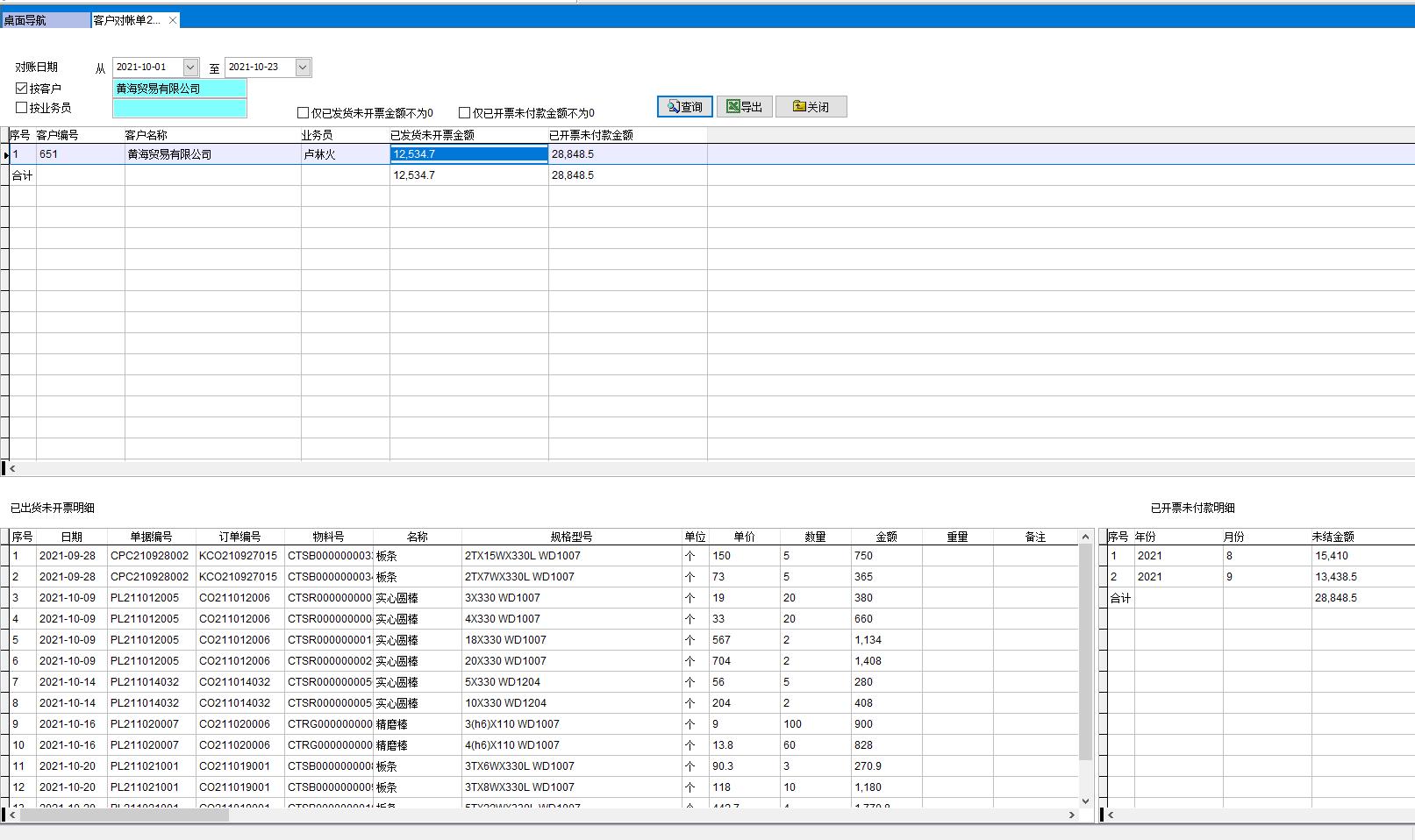Click the 查询 search button
The height and width of the screenshot is (840, 1415).
(x=684, y=107)
